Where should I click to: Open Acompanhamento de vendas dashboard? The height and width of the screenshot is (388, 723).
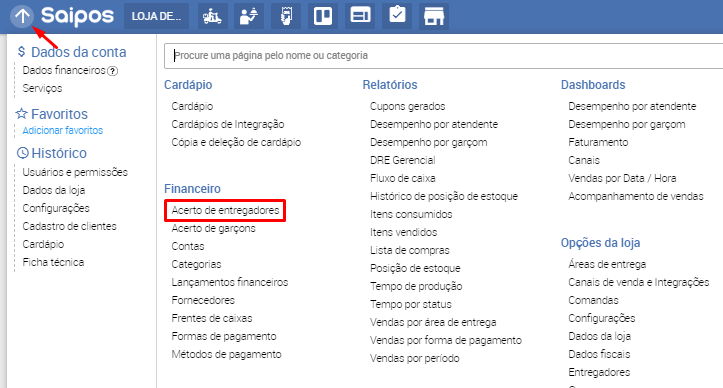pos(636,196)
